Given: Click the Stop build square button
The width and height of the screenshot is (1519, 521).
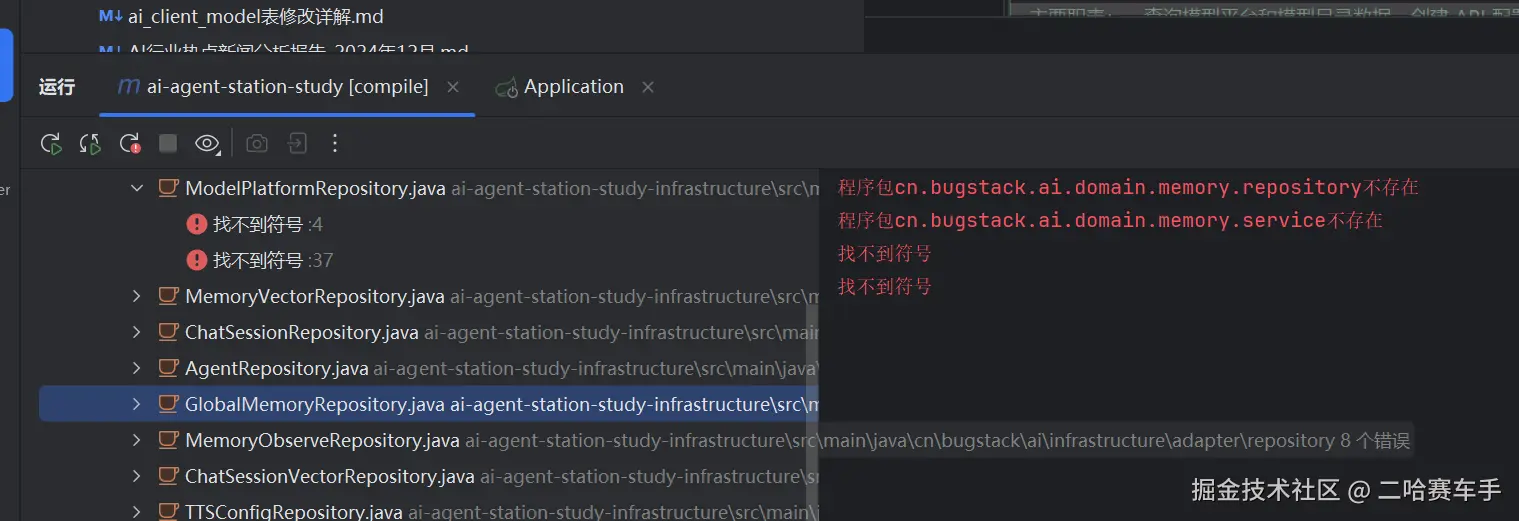Looking at the screenshot, I should tap(168, 144).
